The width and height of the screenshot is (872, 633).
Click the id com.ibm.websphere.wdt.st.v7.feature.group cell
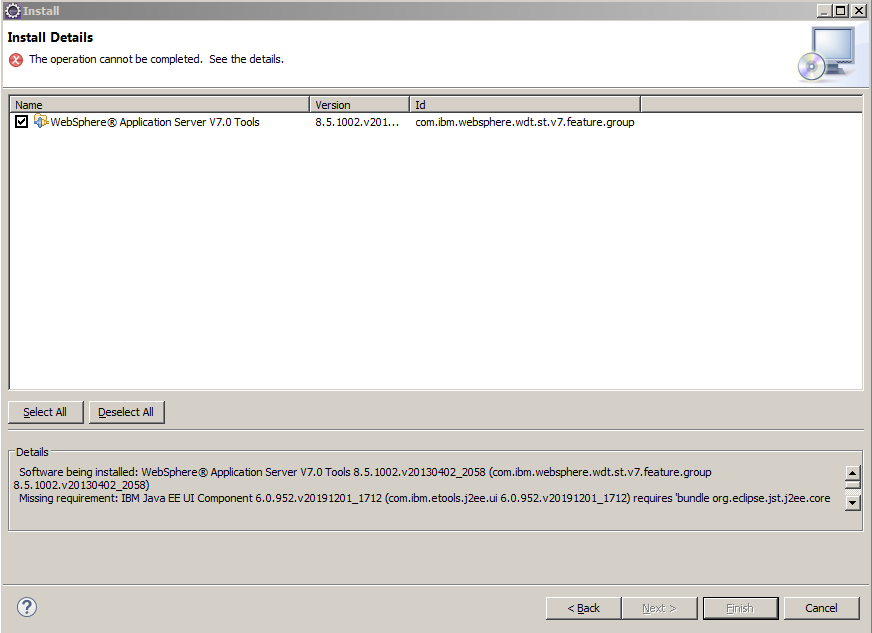524,122
